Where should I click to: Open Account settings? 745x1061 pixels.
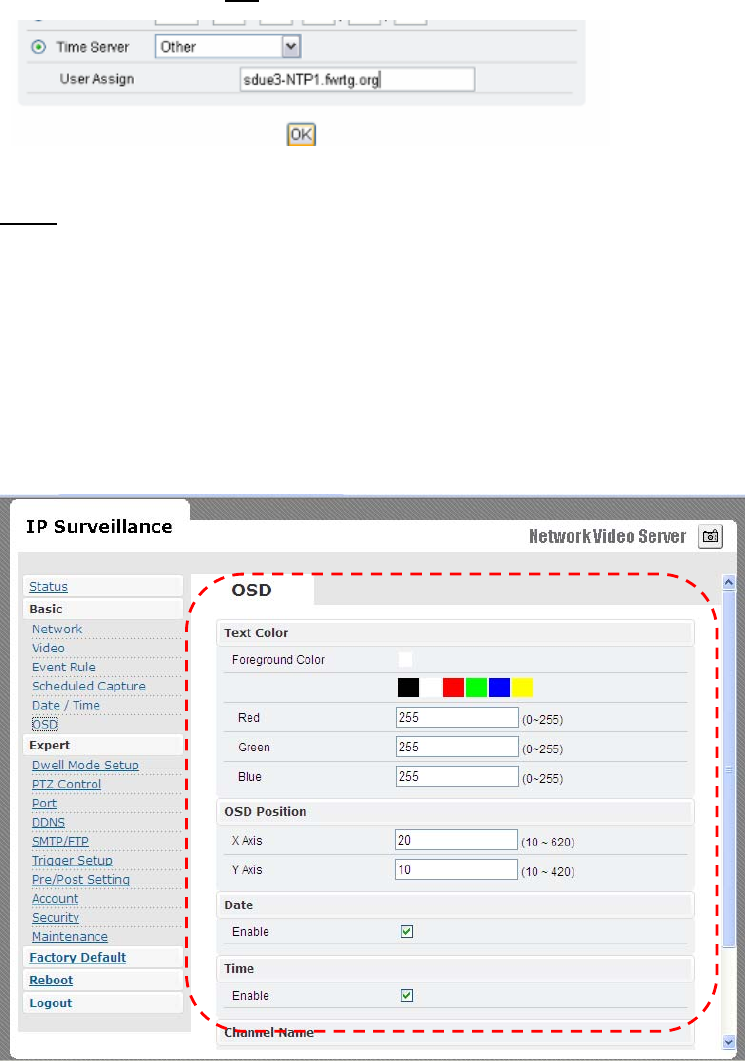55,899
